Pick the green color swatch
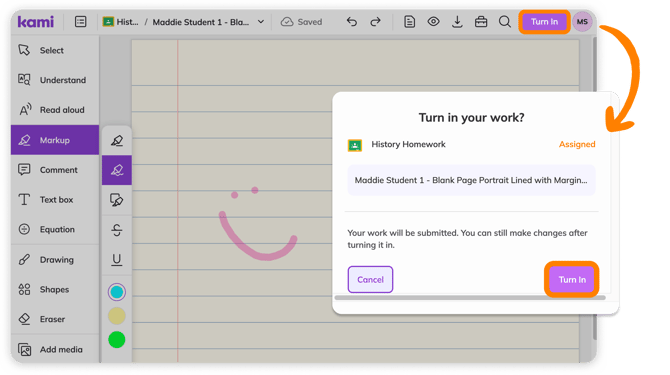 (117, 340)
